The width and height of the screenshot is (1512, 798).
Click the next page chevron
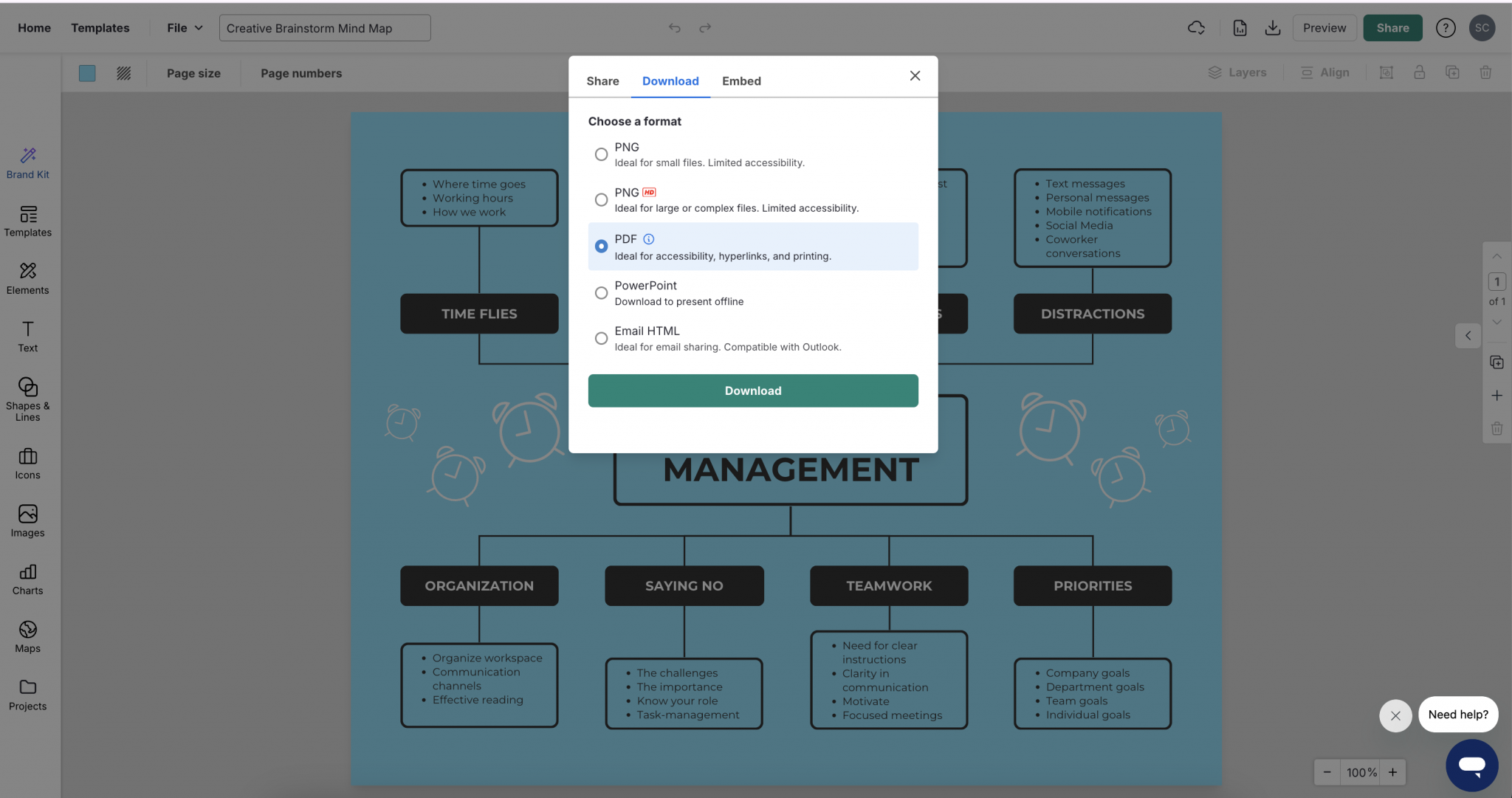pyautogui.click(x=1496, y=322)
